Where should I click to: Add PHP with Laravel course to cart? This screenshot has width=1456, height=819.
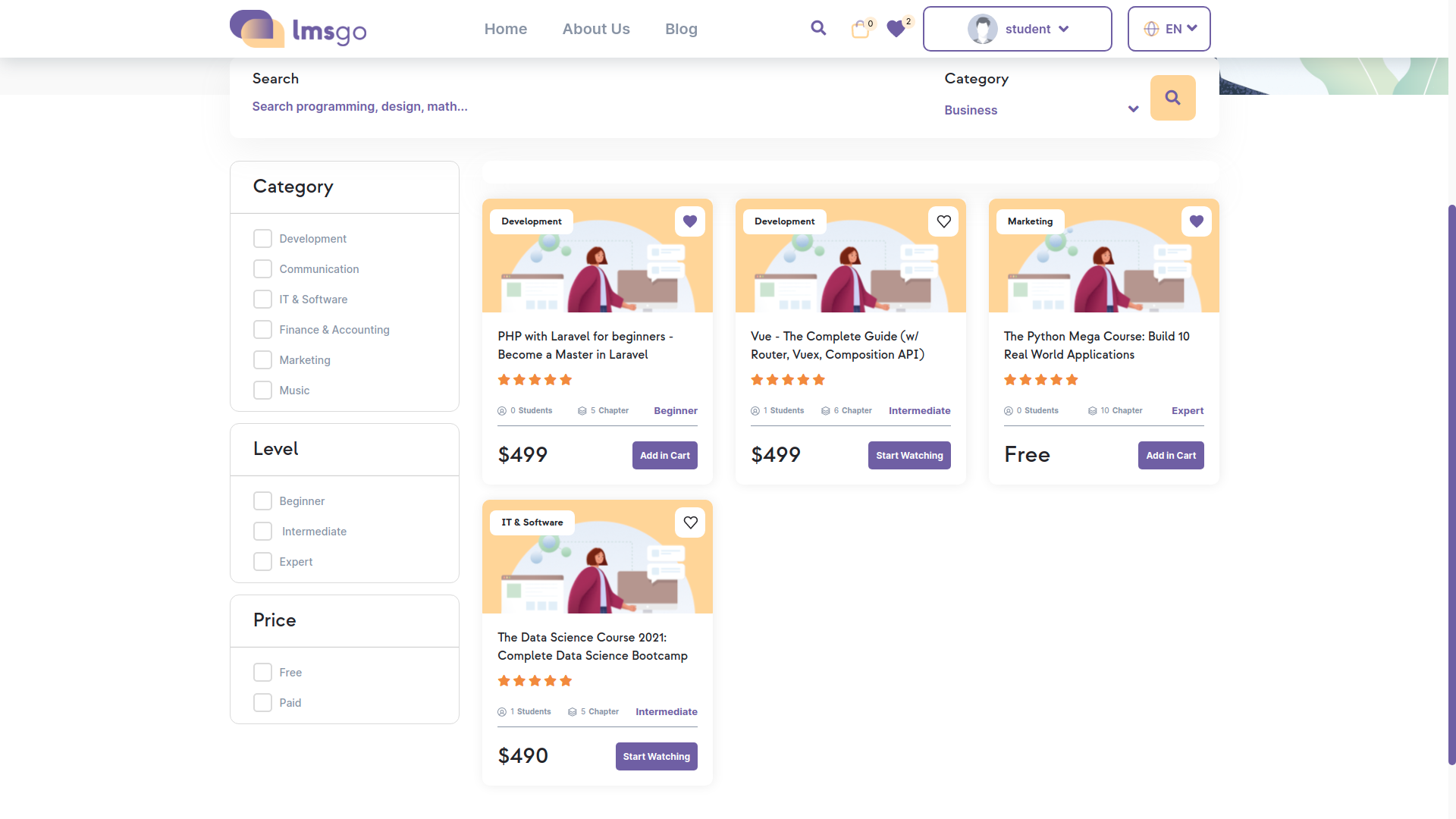[x=664, y=456]
